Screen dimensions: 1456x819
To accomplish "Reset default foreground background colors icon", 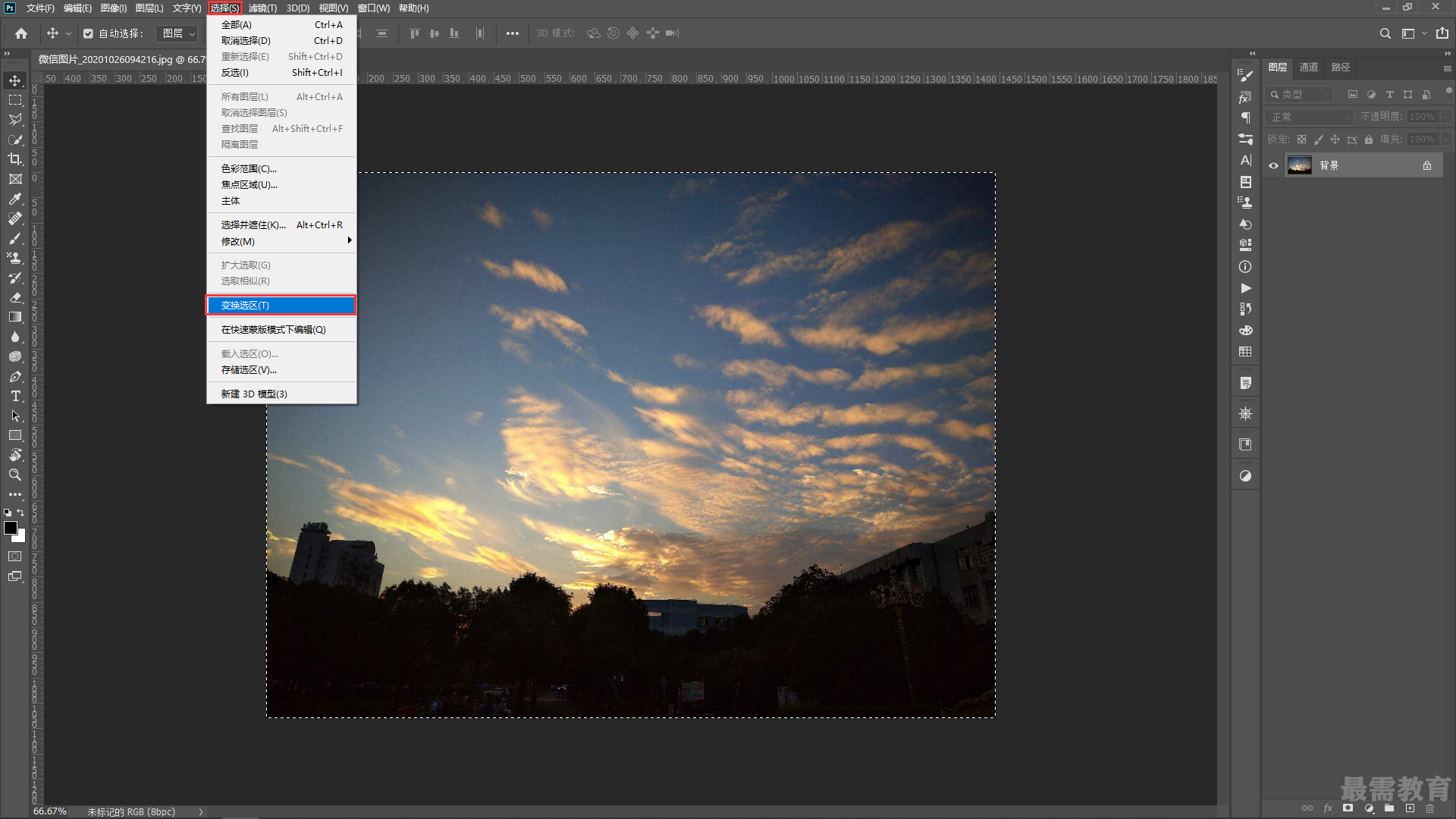I will (8, 513).
